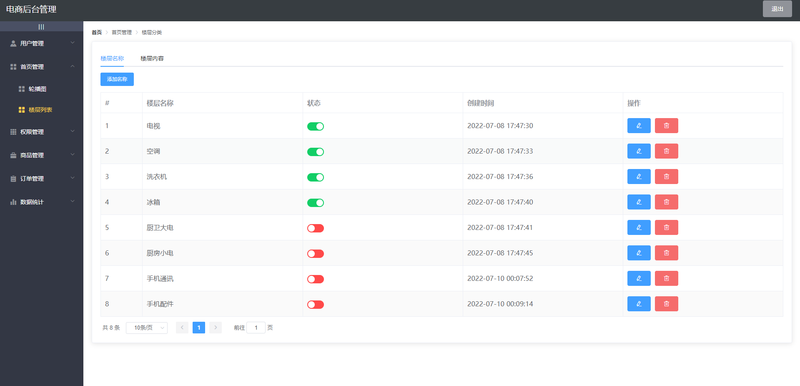The height and width of the screenshot is (386, 800).
Task: Switch to the 楼层内容 tab
Action: (x=152, y=59)
